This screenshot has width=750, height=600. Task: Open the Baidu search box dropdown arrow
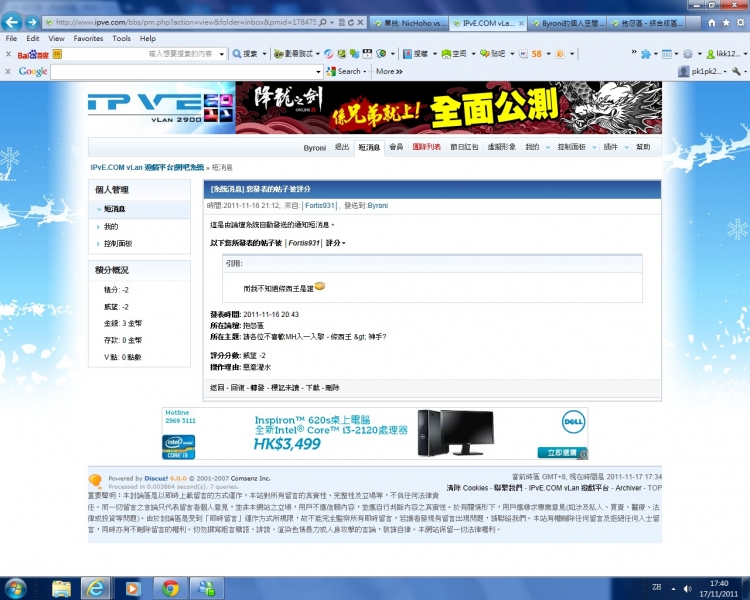[x=221, y=54]
